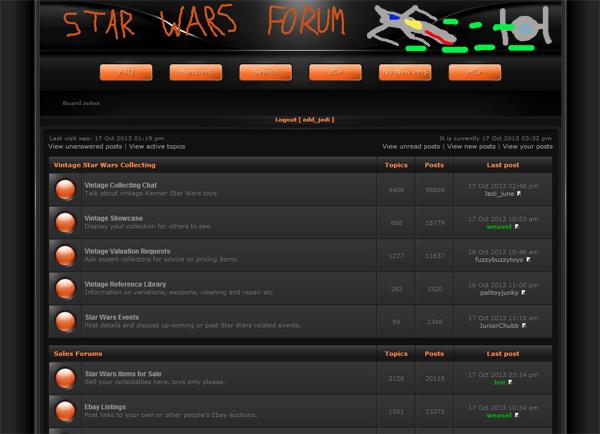View latest post icon next to weasel in Ebay Listings row
Viewport: 600px width, 434px height.
(517, 415)
